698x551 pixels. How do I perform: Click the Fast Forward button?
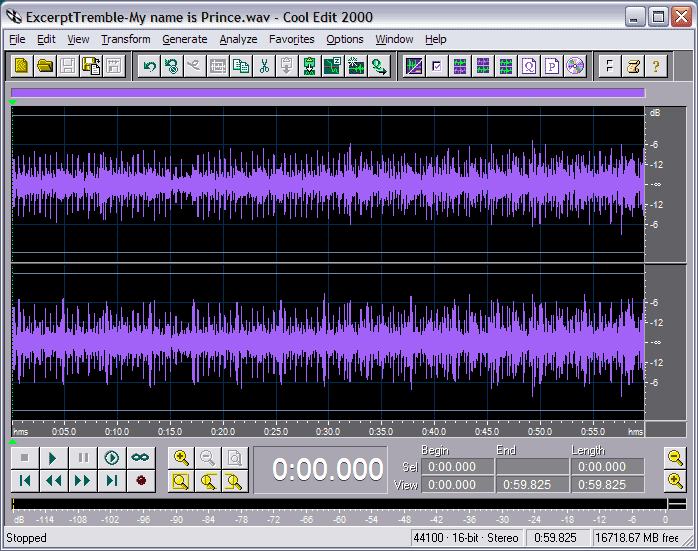click(x=83, y=481)
